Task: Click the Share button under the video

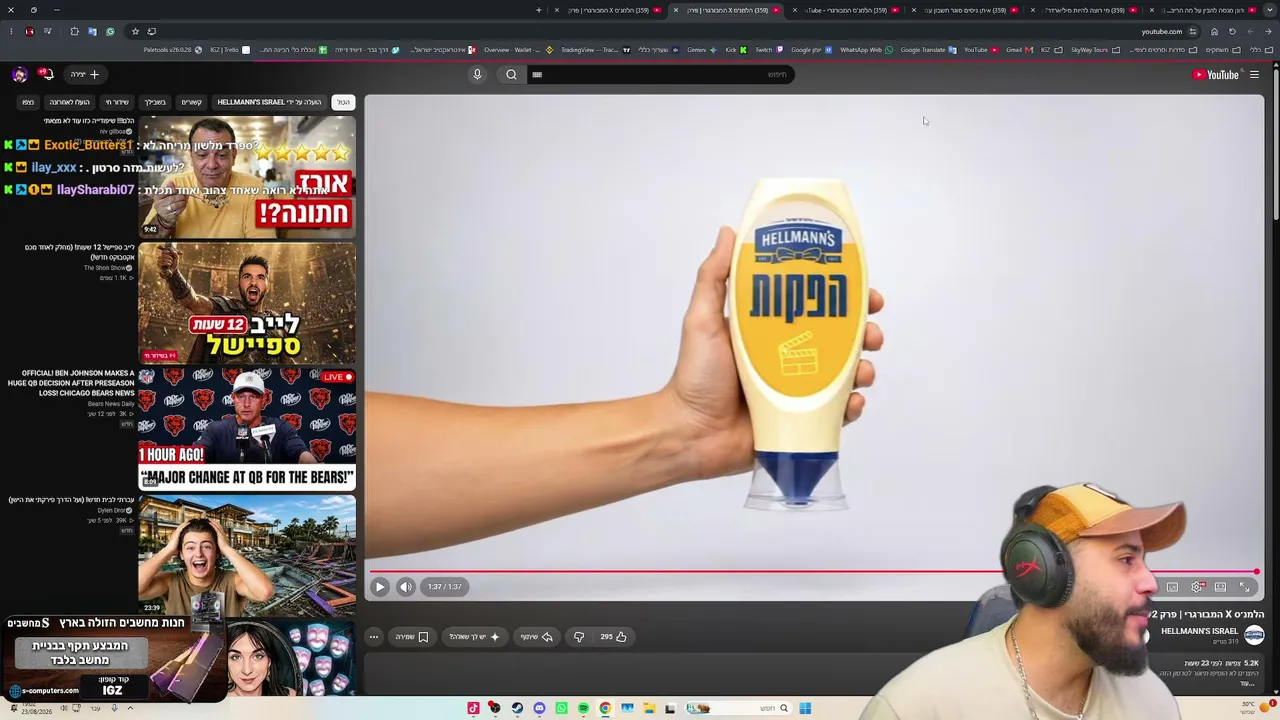Action: pos(537,637)
